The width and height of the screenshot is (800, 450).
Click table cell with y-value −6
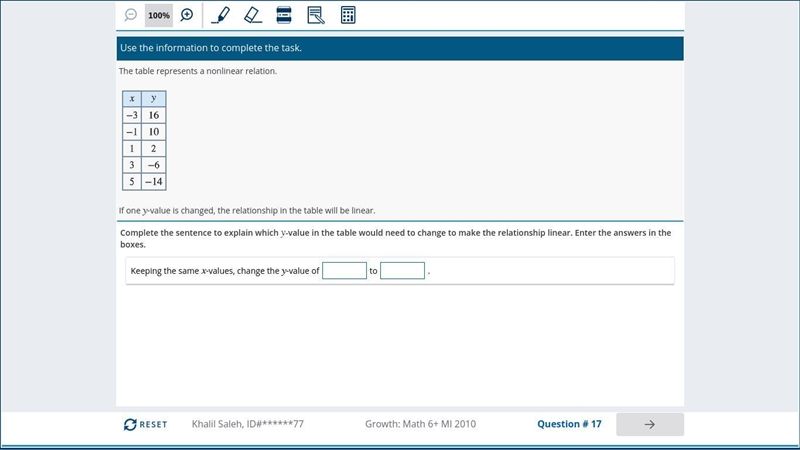click(x=154, y=165)
